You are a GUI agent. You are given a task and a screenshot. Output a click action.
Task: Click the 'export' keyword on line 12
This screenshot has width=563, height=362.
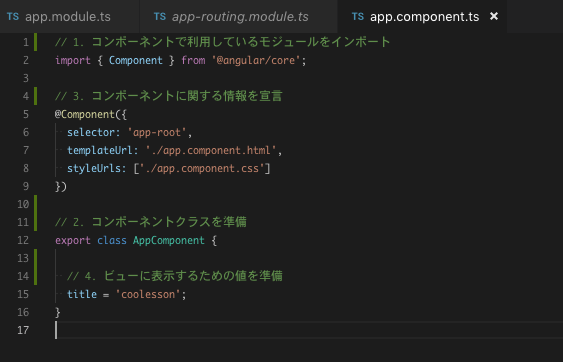pyautogui.click(x=73, y=240)
